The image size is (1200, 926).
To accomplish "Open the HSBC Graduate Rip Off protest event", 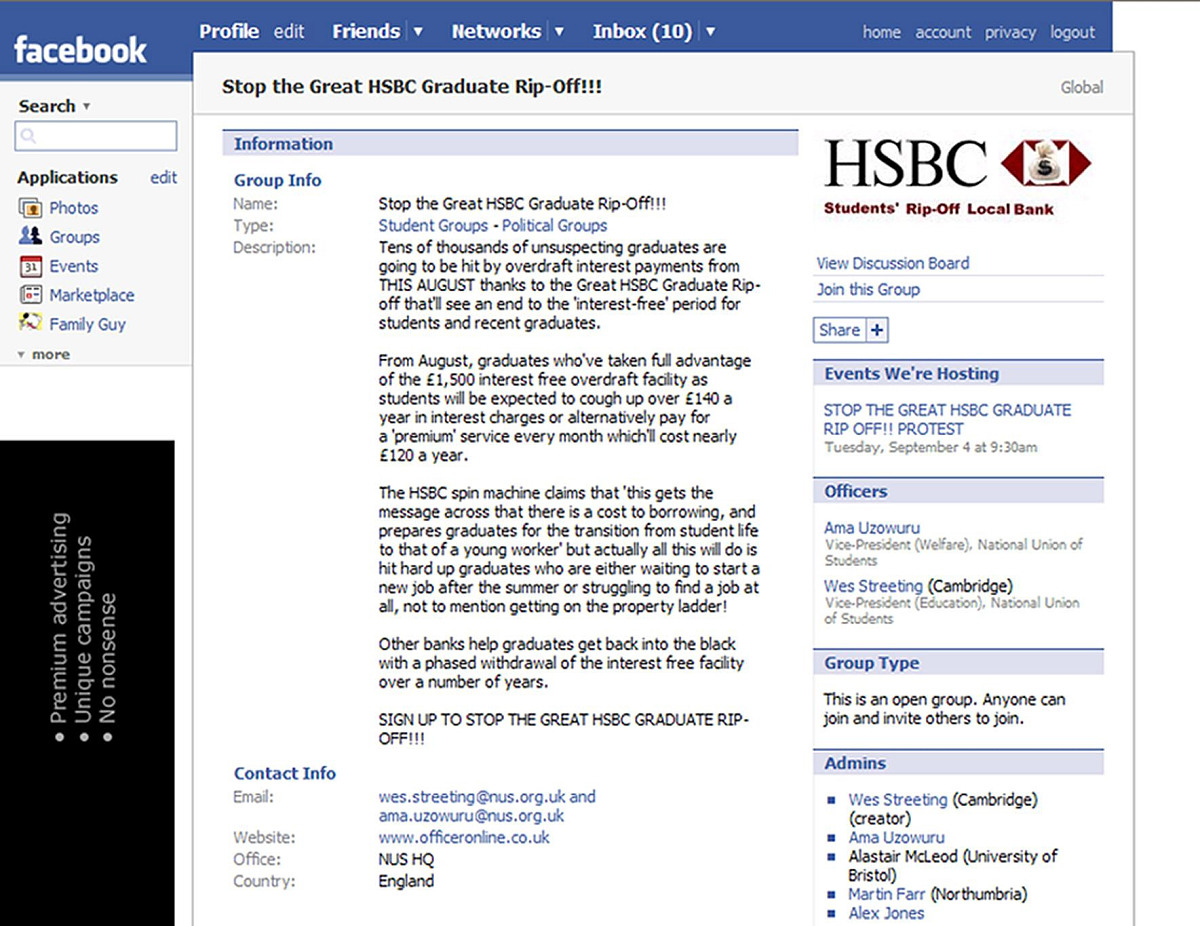I will (x=947, y=419).
